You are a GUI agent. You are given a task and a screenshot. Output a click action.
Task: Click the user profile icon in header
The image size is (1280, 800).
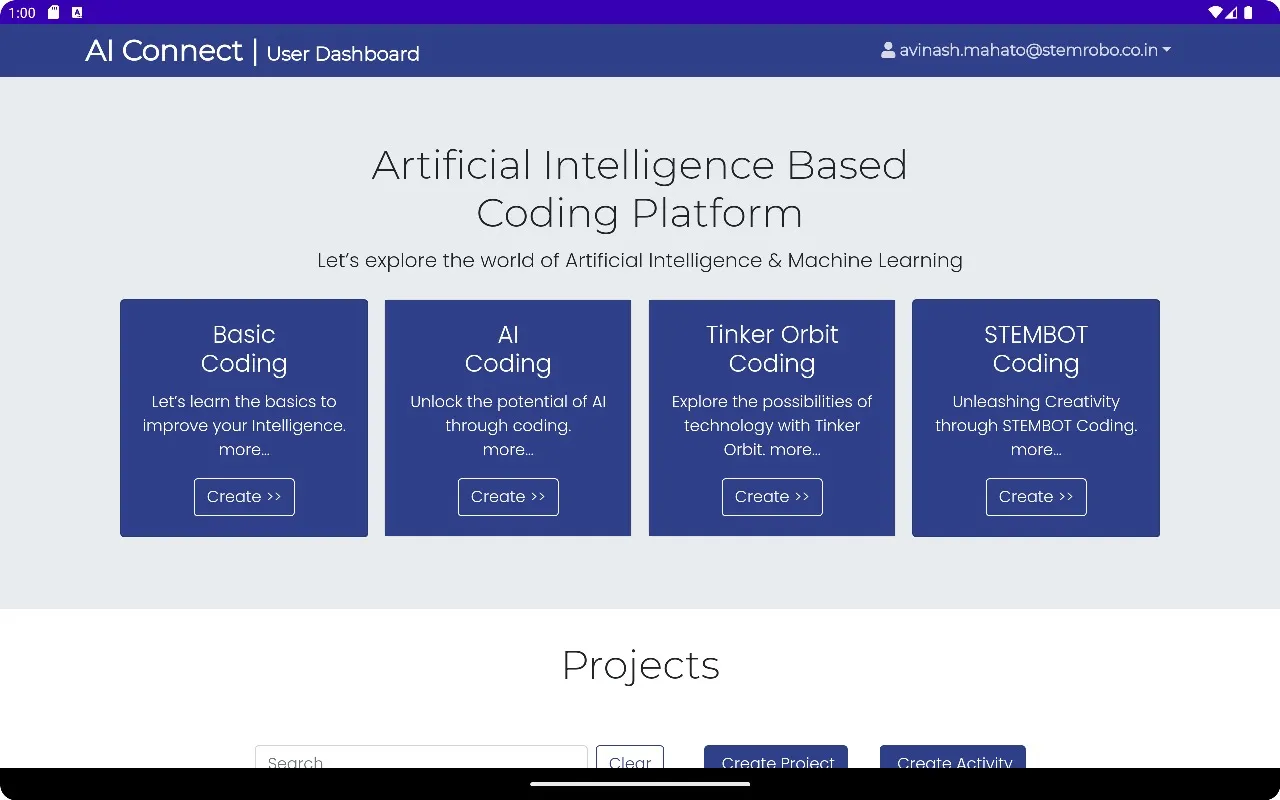coord(888,50)
